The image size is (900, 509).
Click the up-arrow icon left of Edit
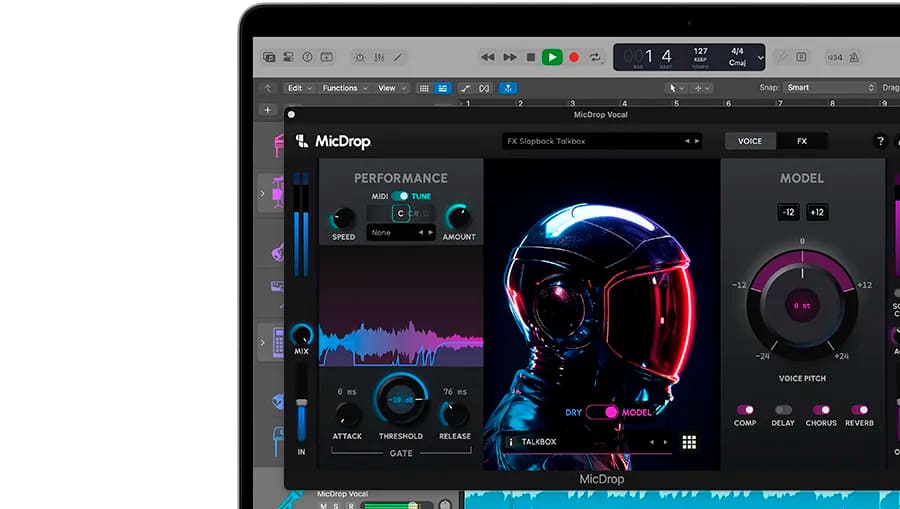pos(267,88)
